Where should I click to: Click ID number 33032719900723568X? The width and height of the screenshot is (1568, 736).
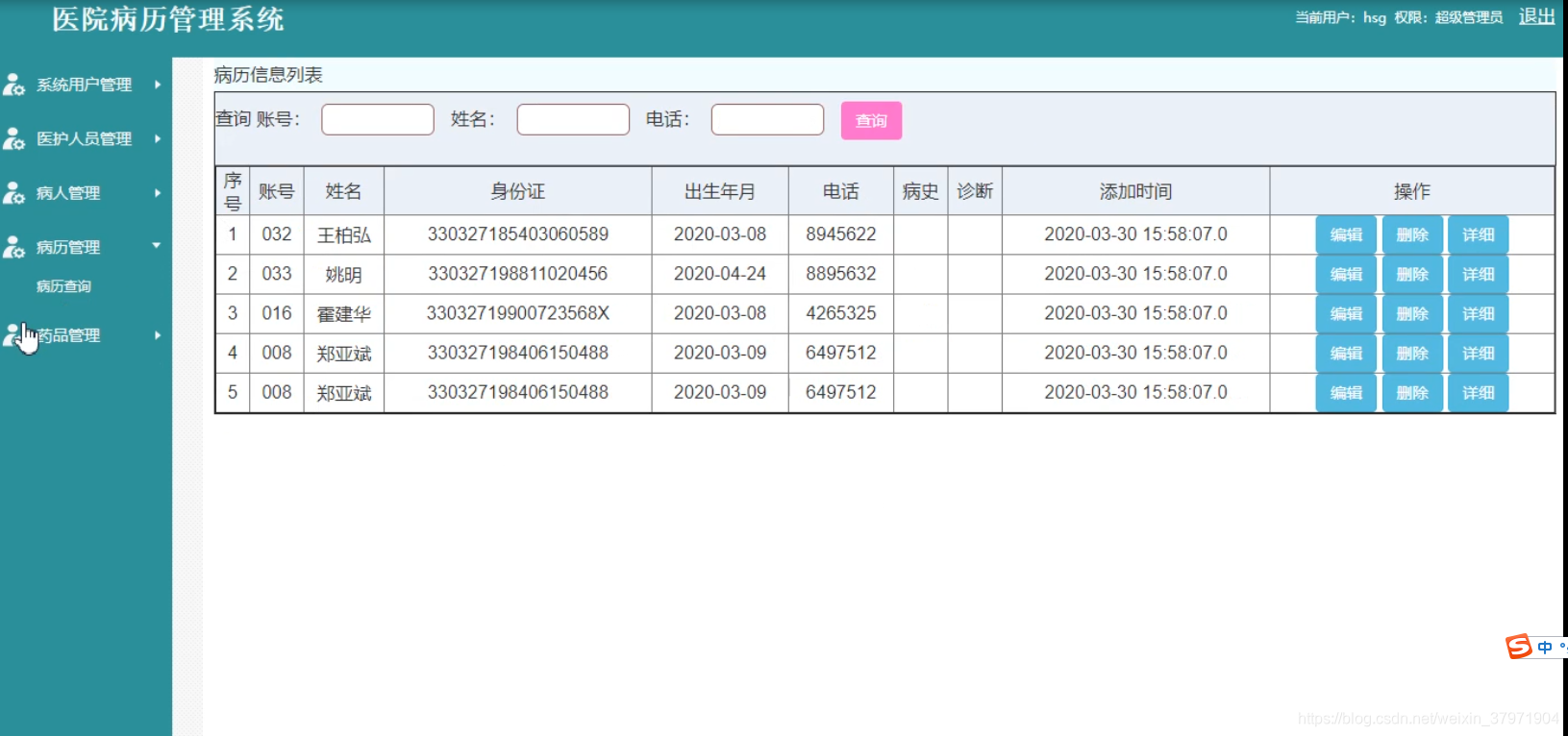pos(518,312)
